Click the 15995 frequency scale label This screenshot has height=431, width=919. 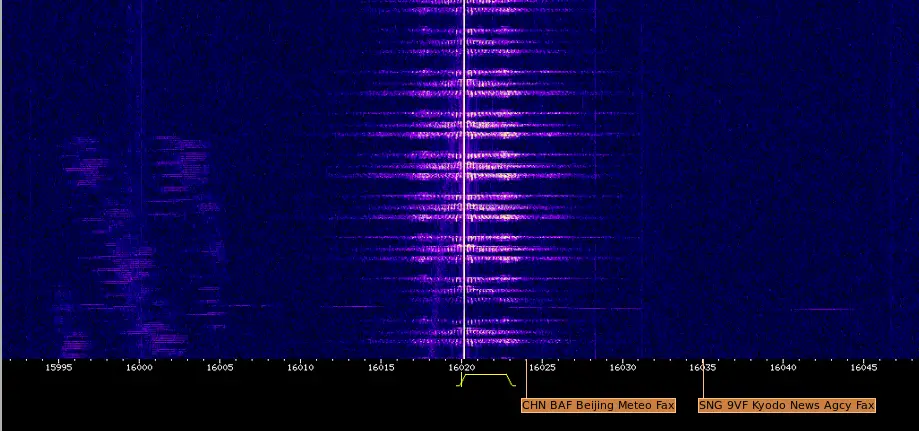click(59, 368)
